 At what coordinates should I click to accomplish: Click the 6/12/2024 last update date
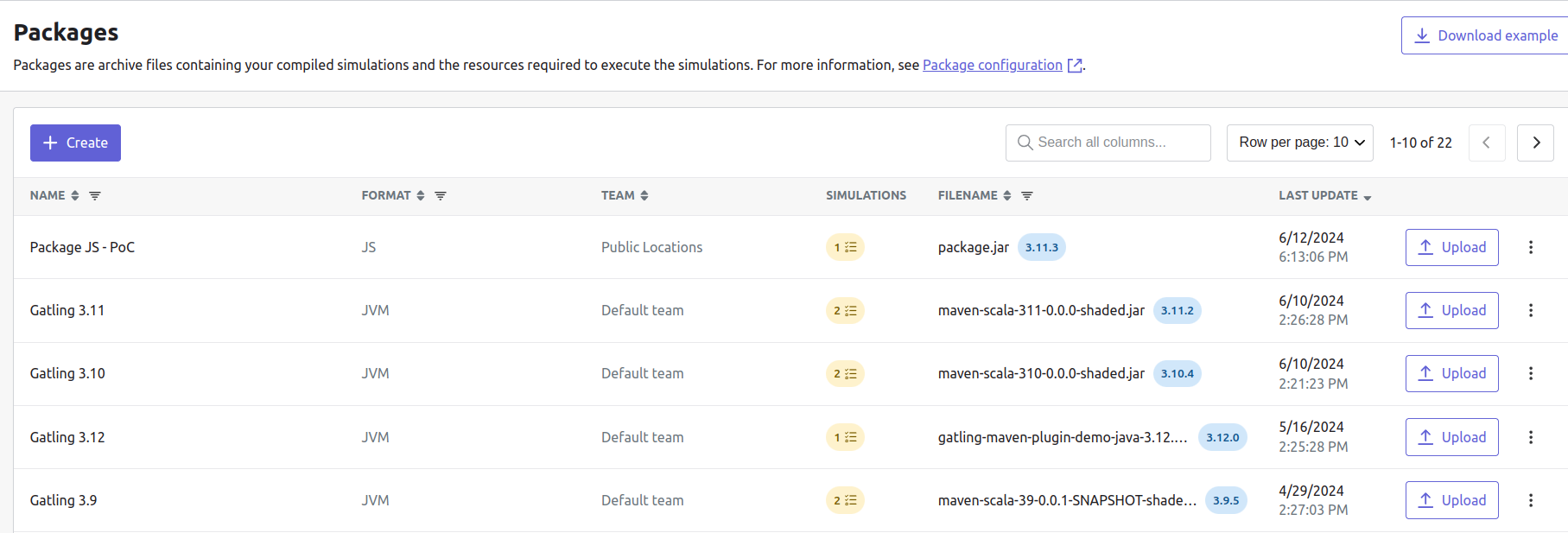(x=1311, y=238)
